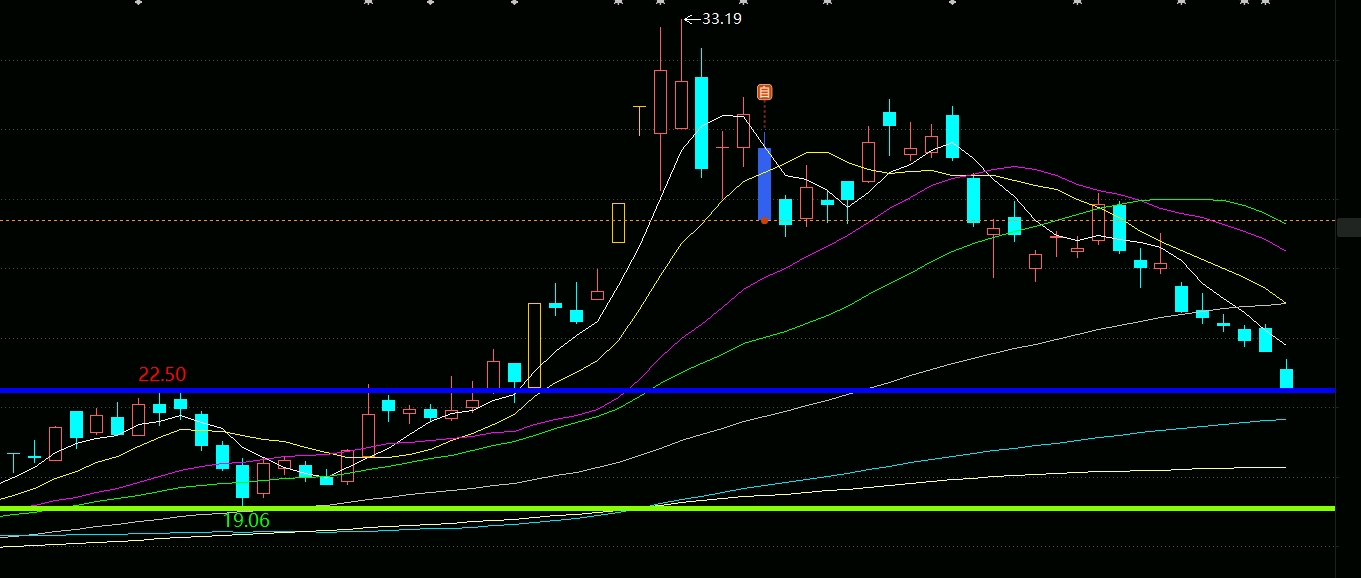The width and height of the screenshot is (1361, 578).
Task: Select the last cyan candle touching the blue line
Action: [x=1287, y=378]
